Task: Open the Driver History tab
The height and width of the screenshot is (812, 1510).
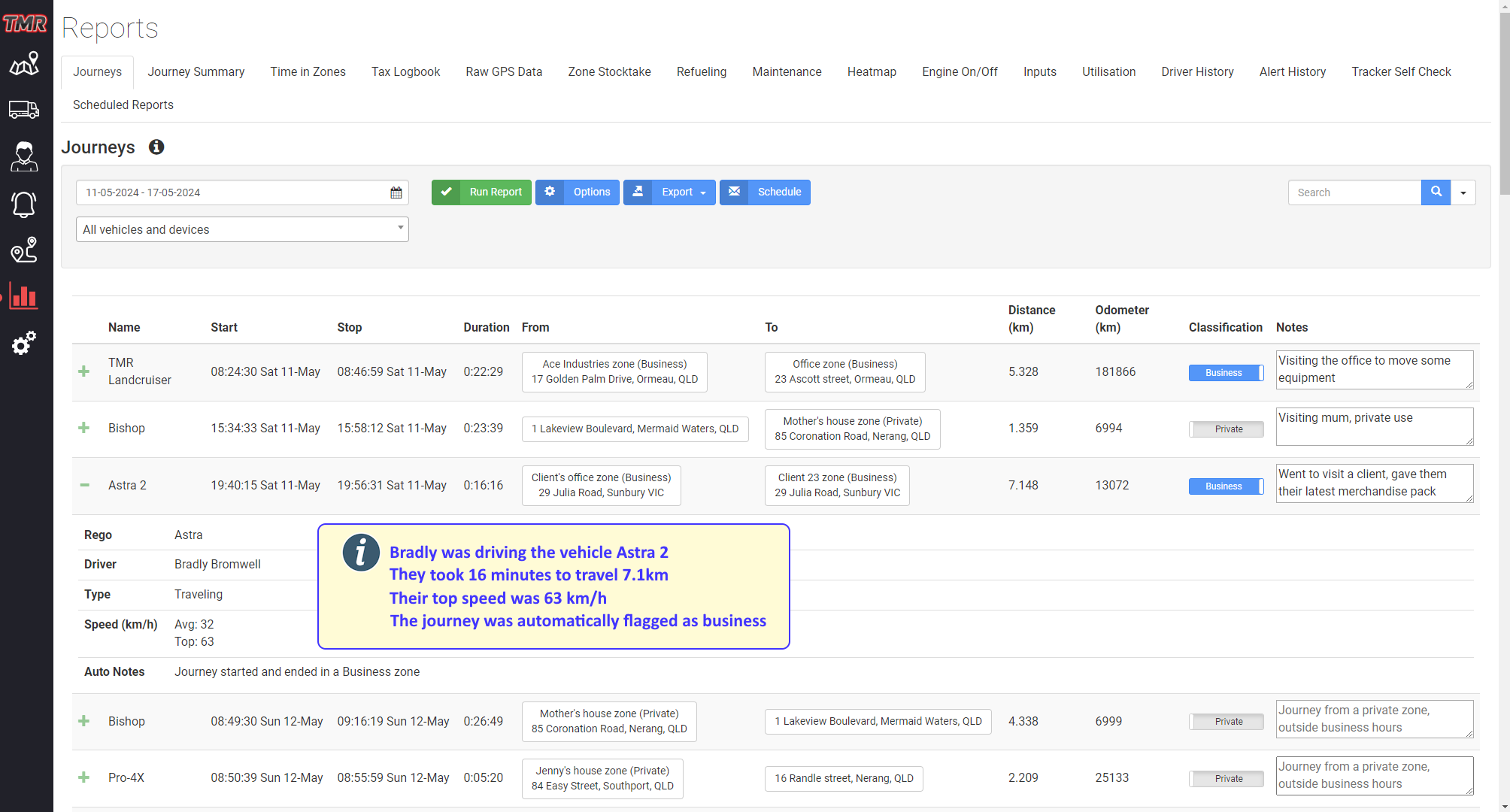Action: pos(1198,72)
